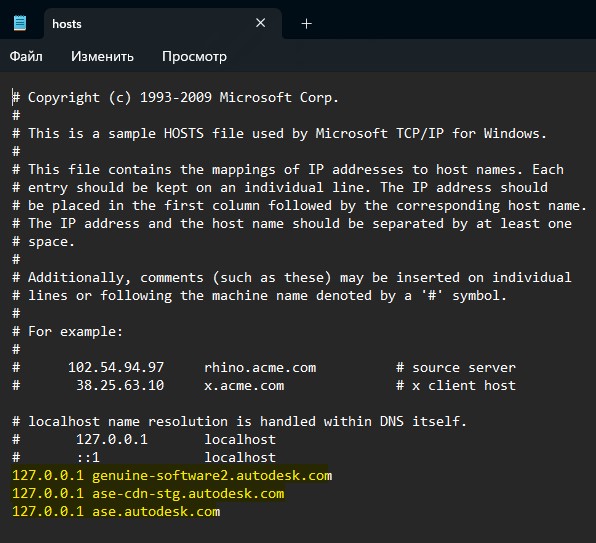This screenshot has height=543, width=596.
Task: Click the rhino.acme.com example hostname
Action: [260, 367]
